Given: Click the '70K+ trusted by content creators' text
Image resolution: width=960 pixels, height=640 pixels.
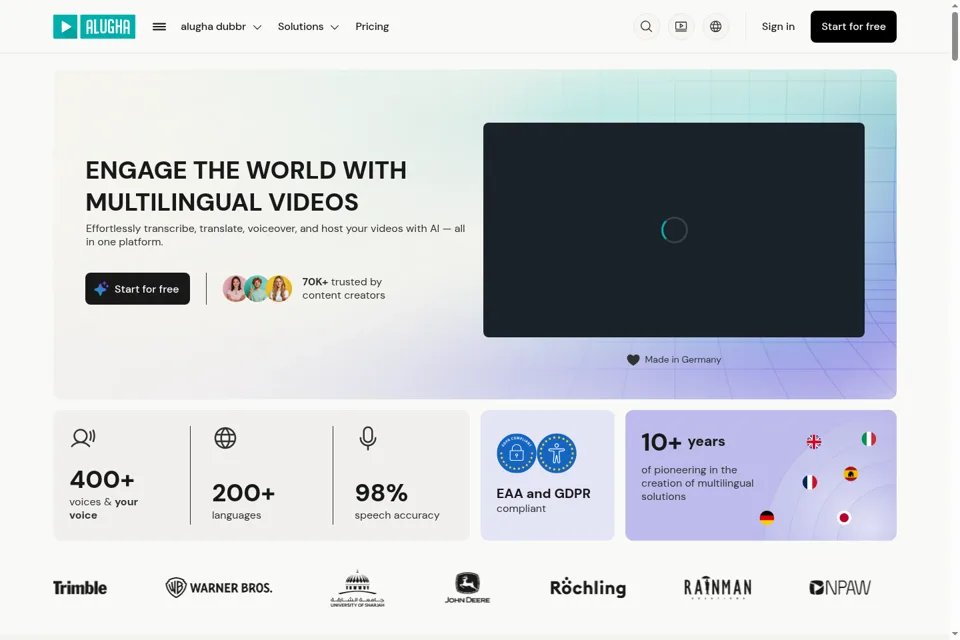Looking at the screenshot, I should pyautogui.click(x=343, y=288).
